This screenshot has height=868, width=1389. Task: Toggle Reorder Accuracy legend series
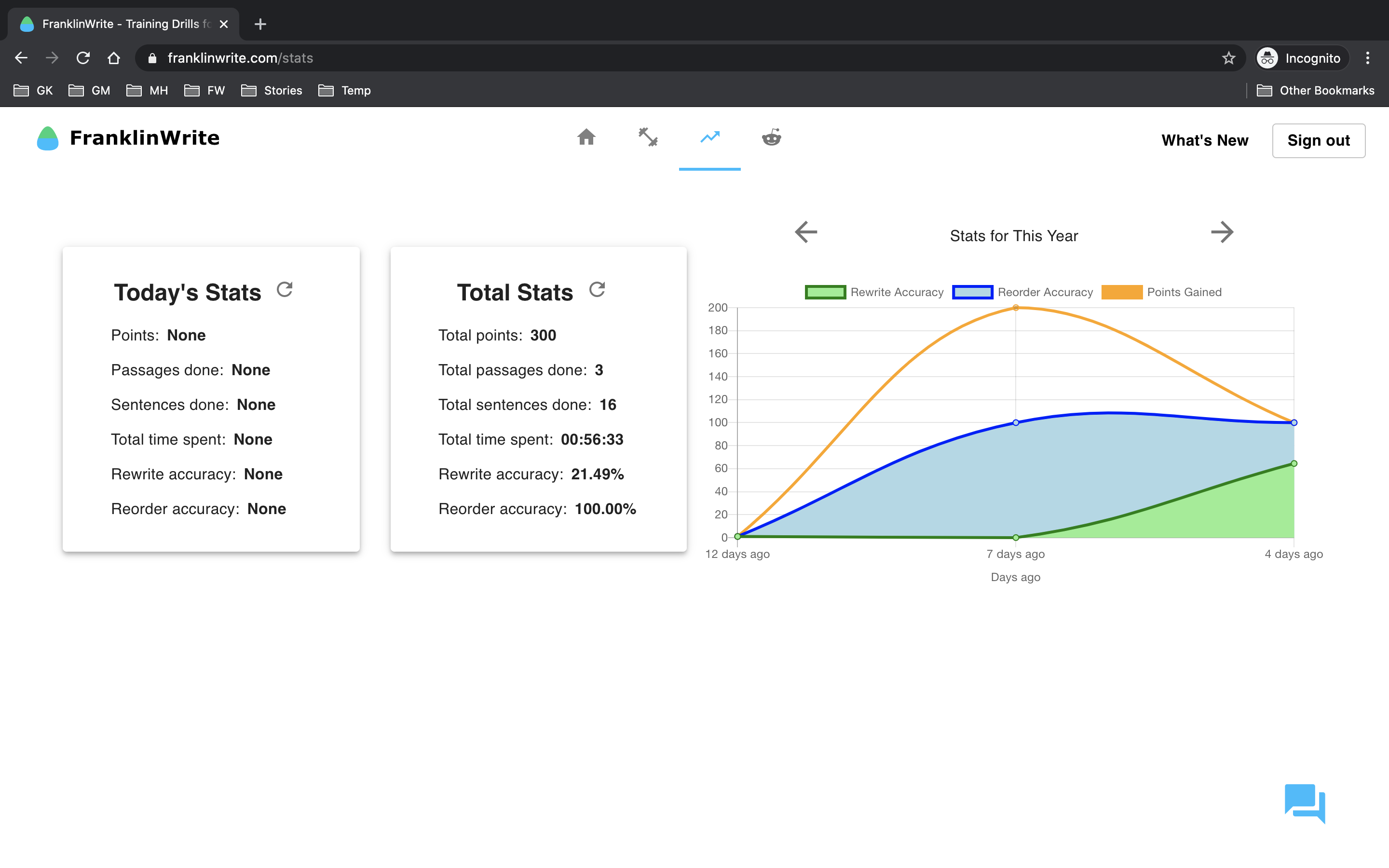click(x=1022, y=292)
